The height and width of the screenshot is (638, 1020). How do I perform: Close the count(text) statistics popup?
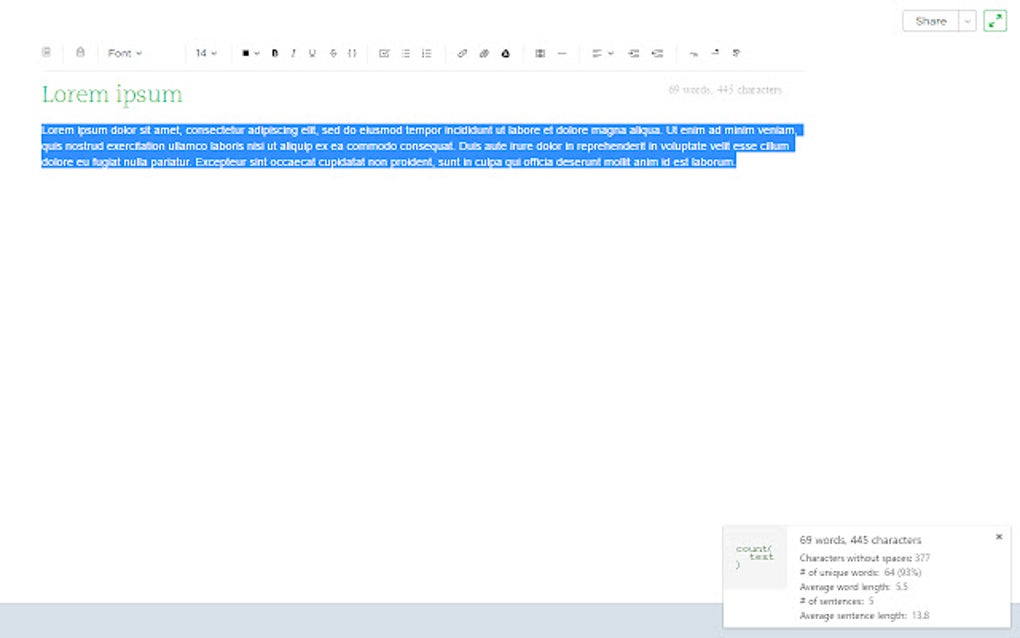[x=998, y=536]
